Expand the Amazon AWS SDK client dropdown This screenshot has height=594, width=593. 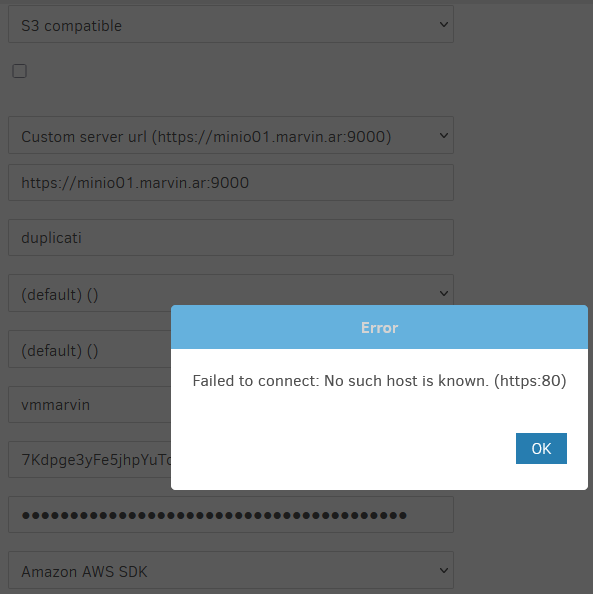[x=231, y=570]
